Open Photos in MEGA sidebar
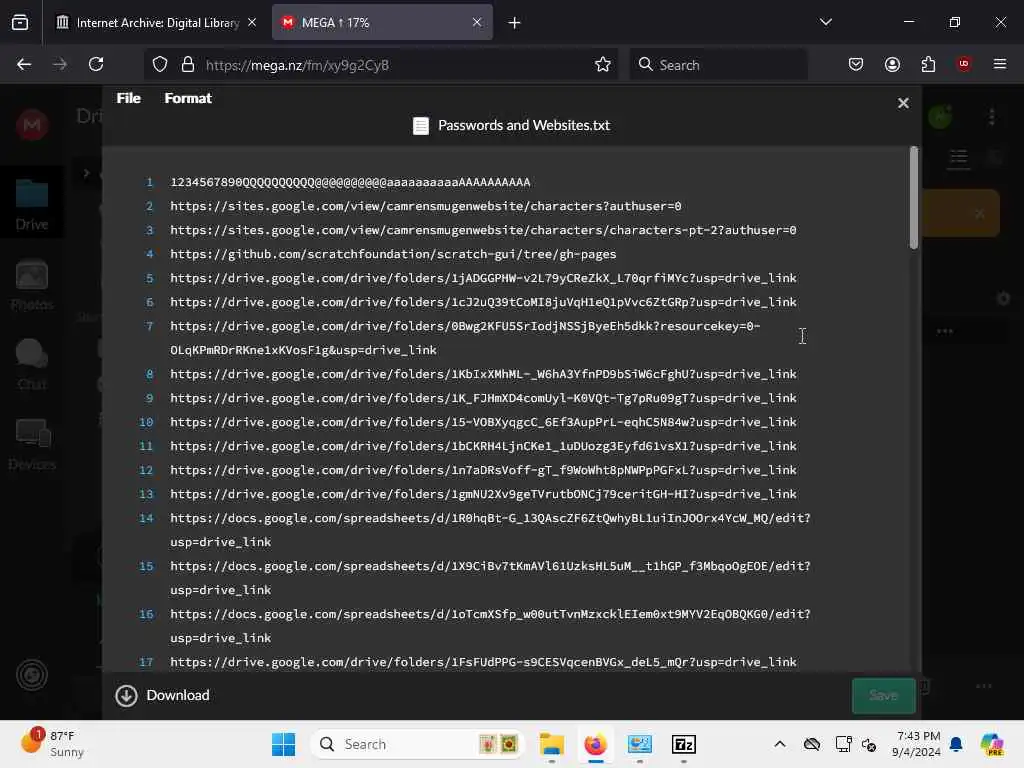1024x768 pixels. (x=32, y=285)
